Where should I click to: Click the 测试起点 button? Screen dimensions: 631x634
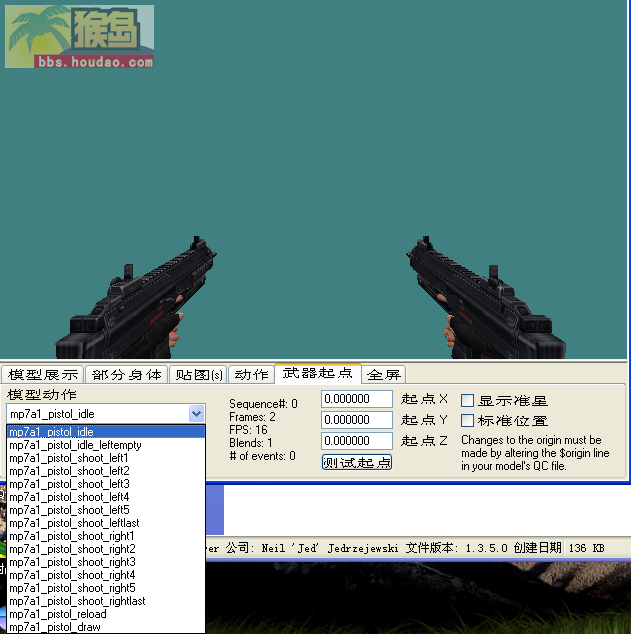(x=357, y=462)
